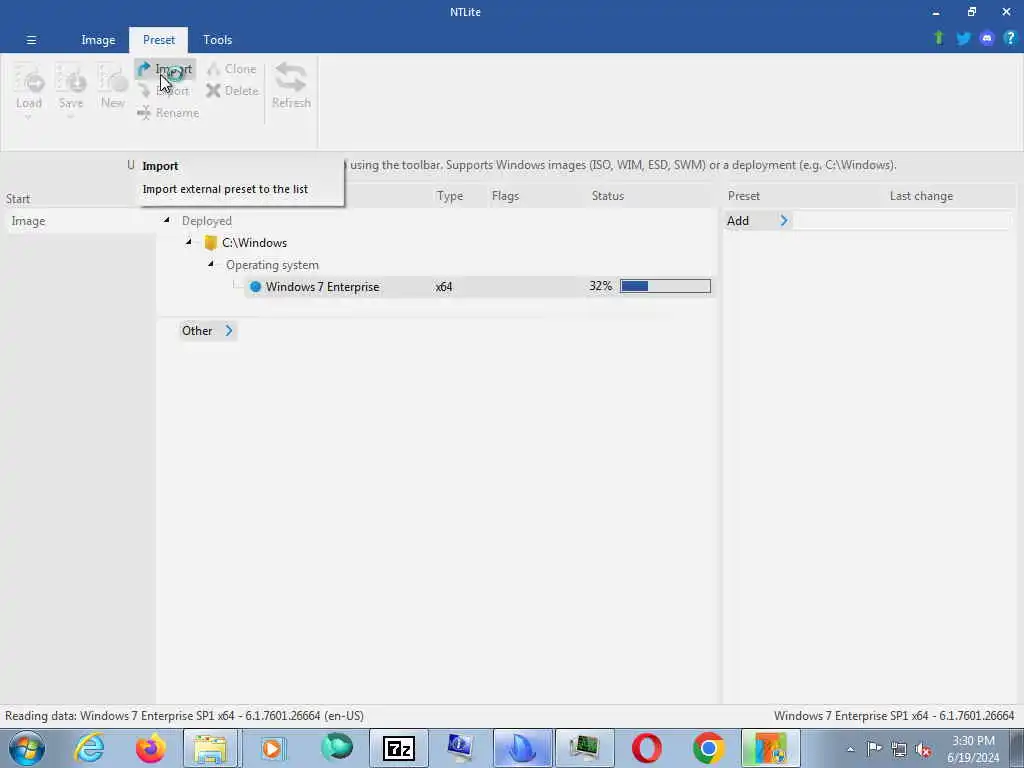Expand the Other section chevron
This screenshot has width=1024, height=768.
229,330
